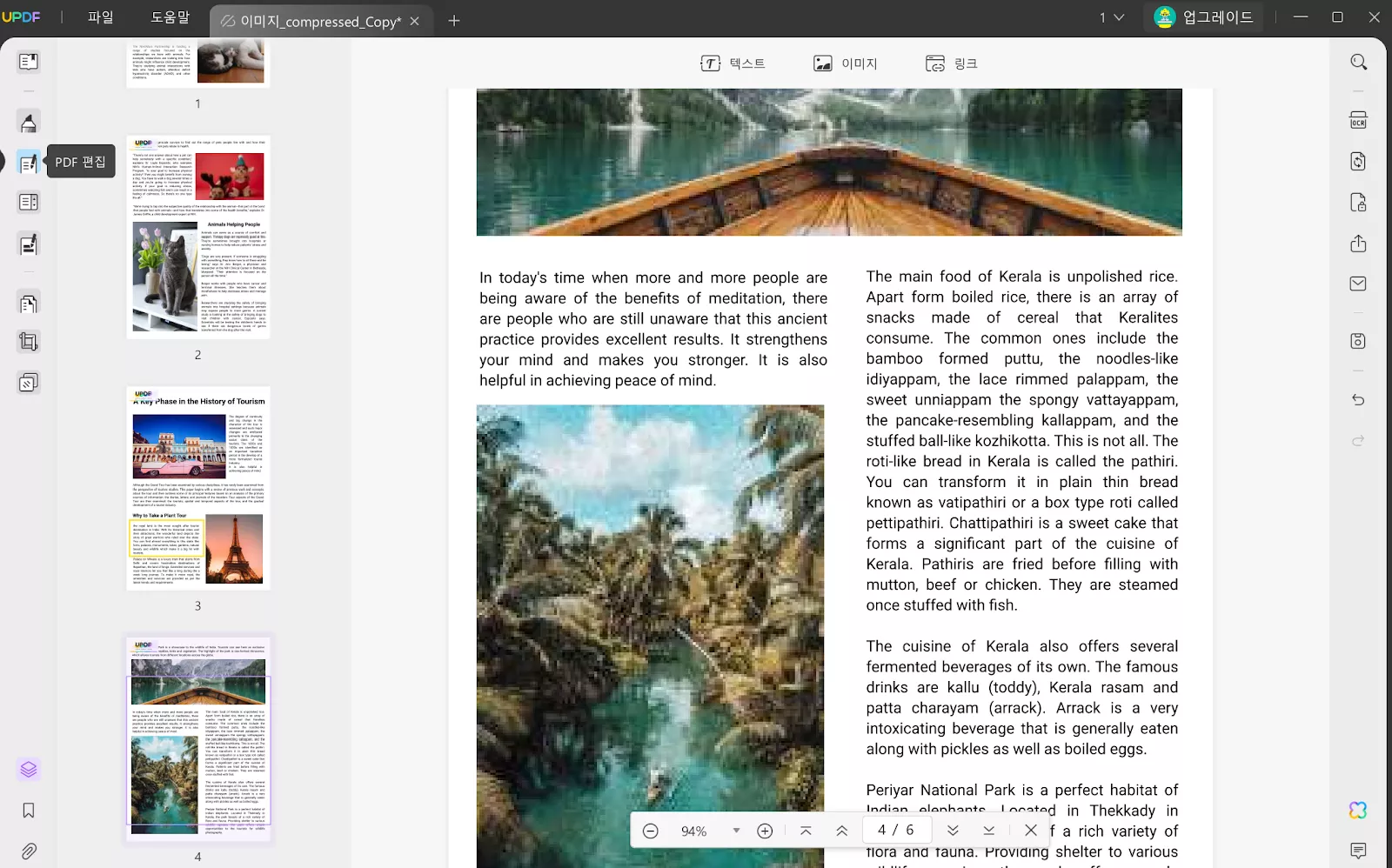Redo the last action
1392x868 pixels.
click(x=1358, y=441)
